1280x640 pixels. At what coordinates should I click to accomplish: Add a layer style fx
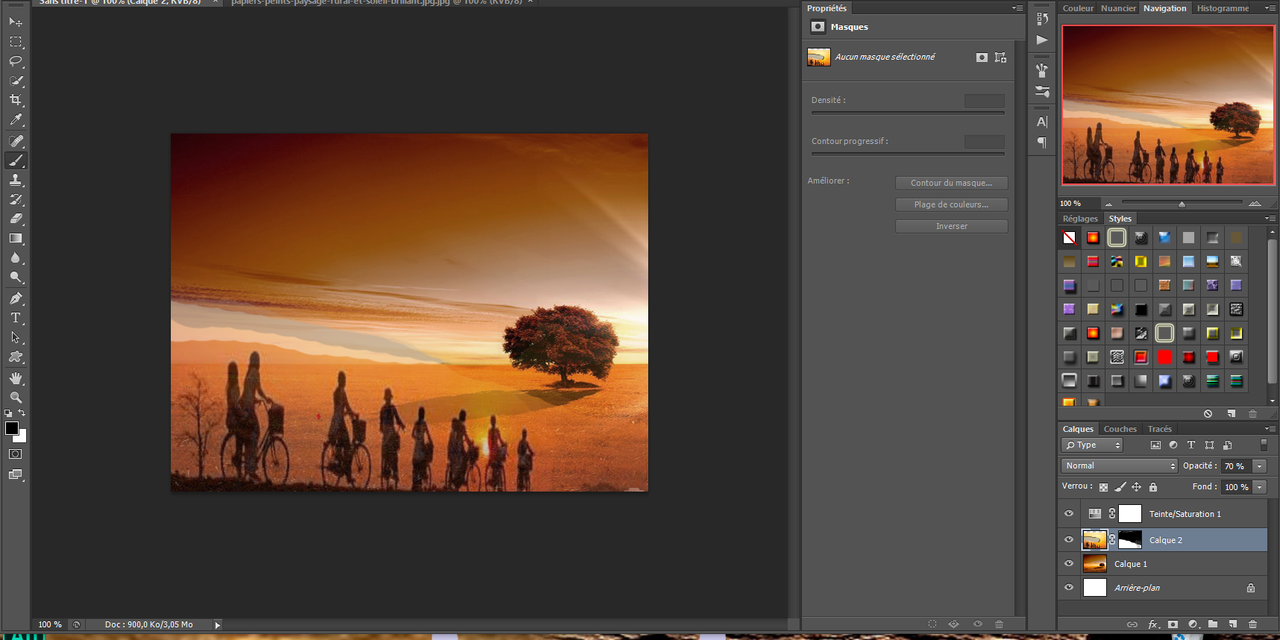click(x=1153, y=625)
